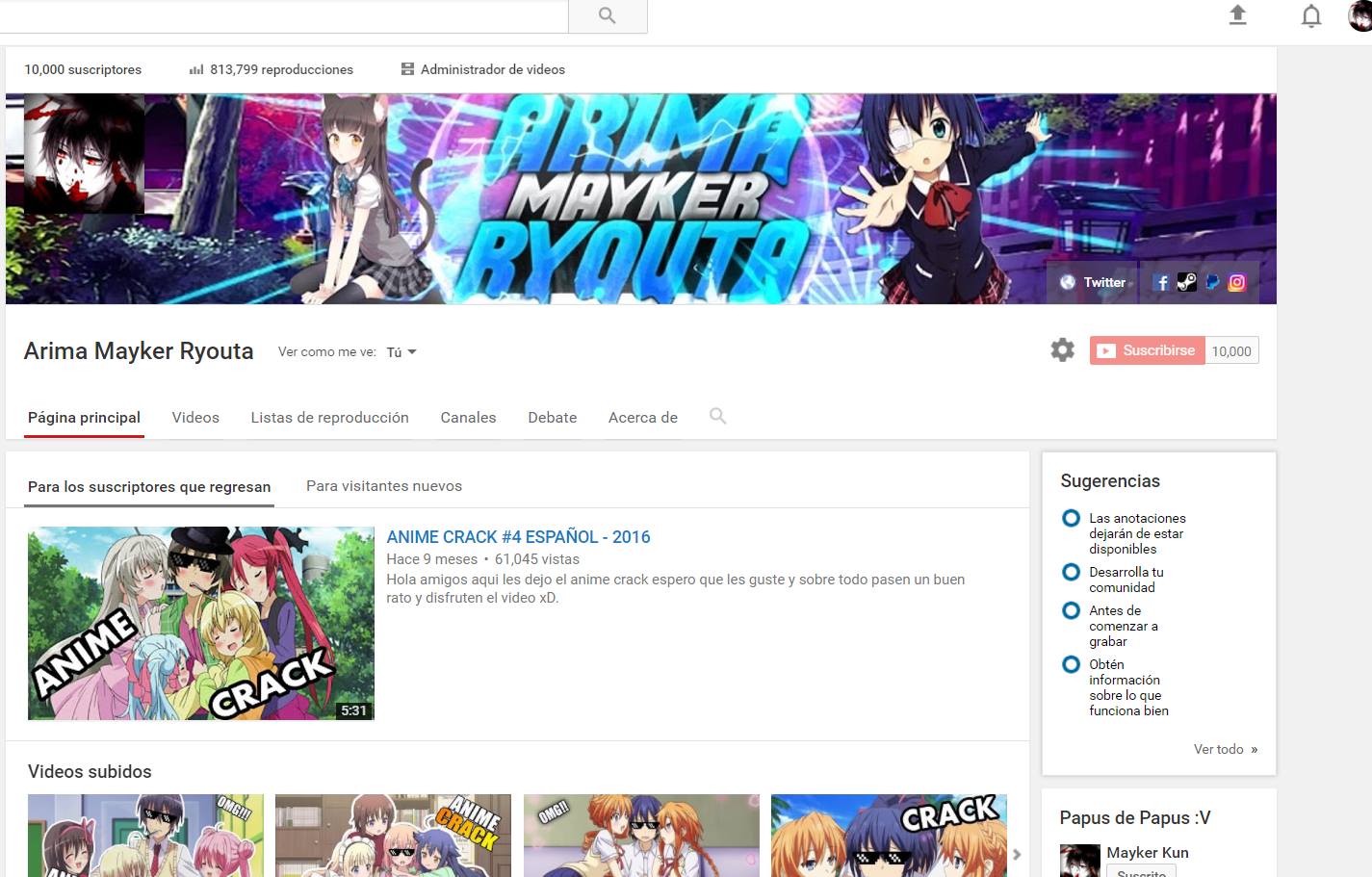
Task: Open the Listas de reproducción tab
Action: pyautogui.click(x=329, y=418)
